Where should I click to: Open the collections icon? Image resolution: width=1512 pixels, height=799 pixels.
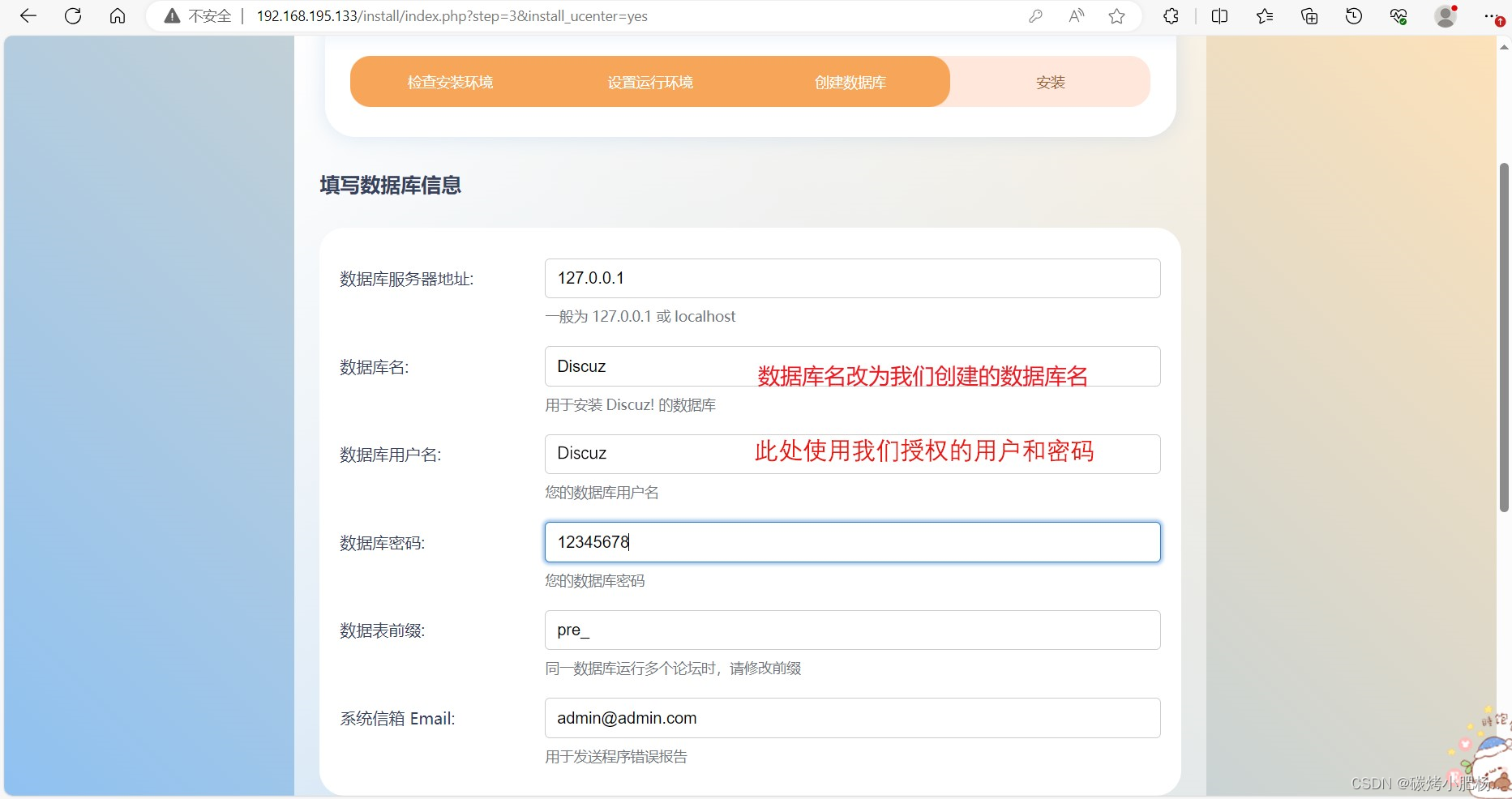pos(1309,16)
